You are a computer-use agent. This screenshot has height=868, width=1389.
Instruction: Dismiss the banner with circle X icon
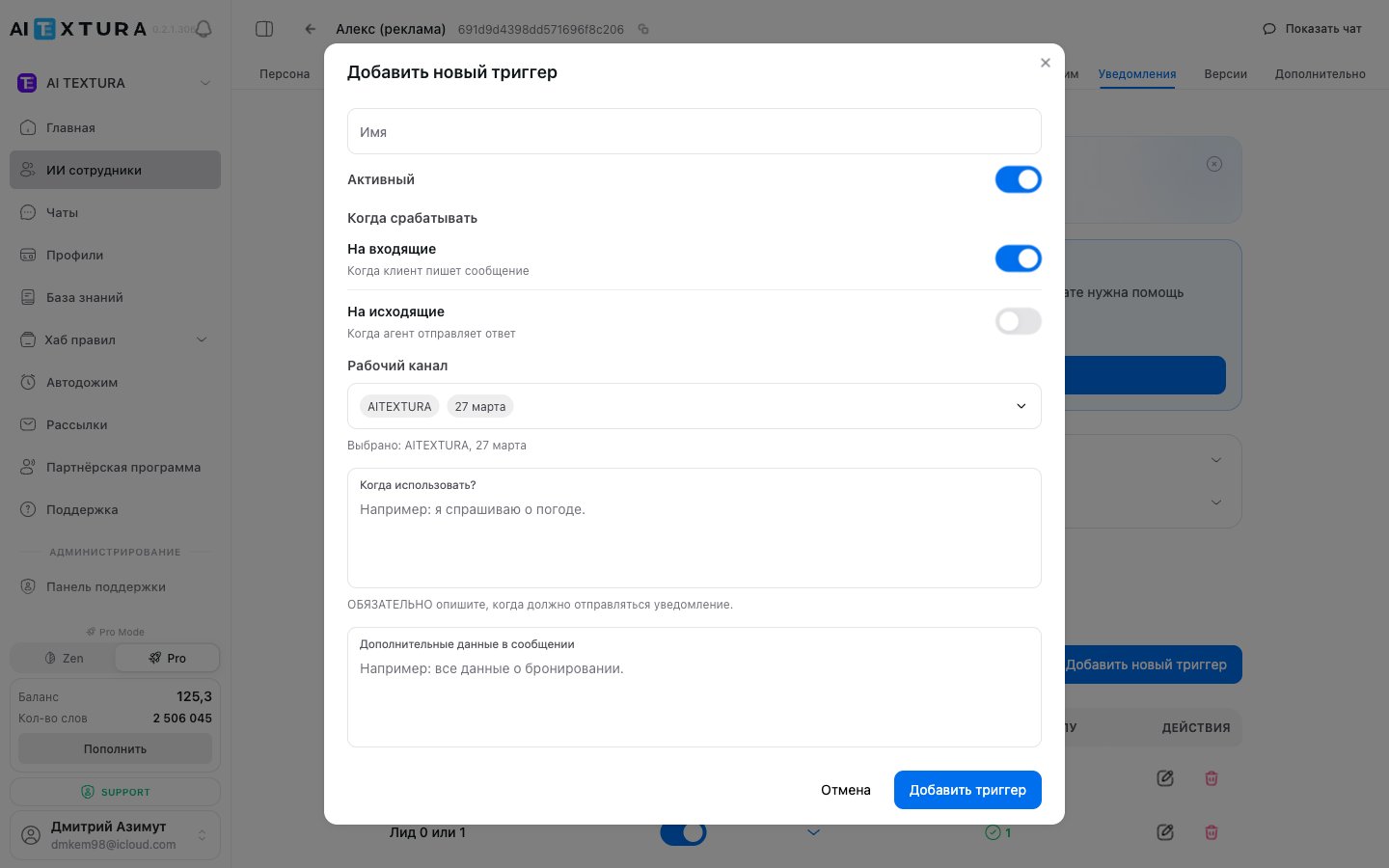point(1214,164)
